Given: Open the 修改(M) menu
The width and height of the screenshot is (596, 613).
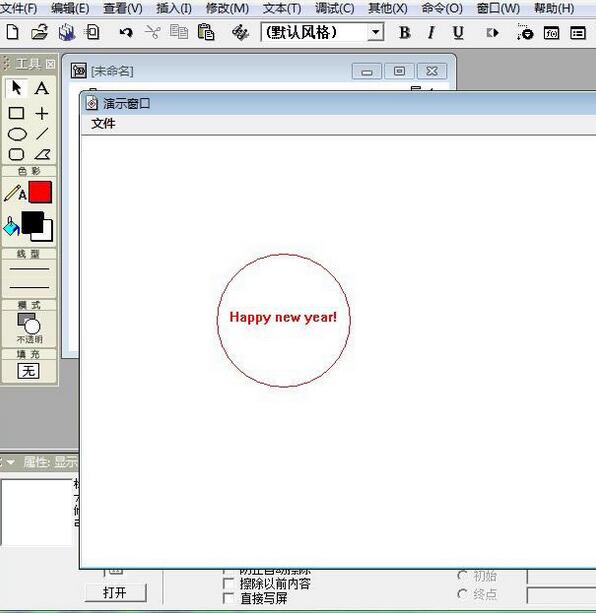Looking at the screenshot, I should [x=227, y=8].
